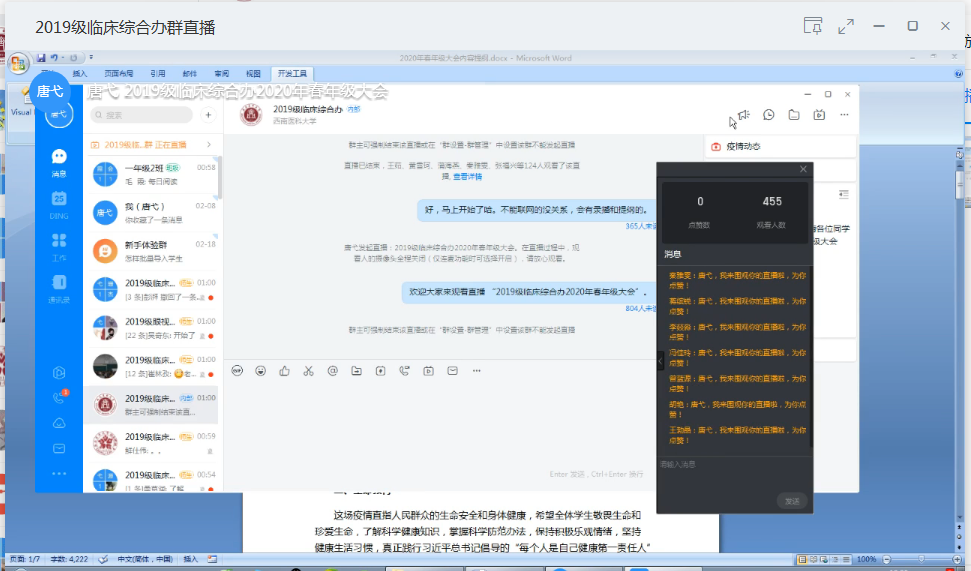
Task: Click the 100% zoom level in Word
Action: [x=866, y=559]
